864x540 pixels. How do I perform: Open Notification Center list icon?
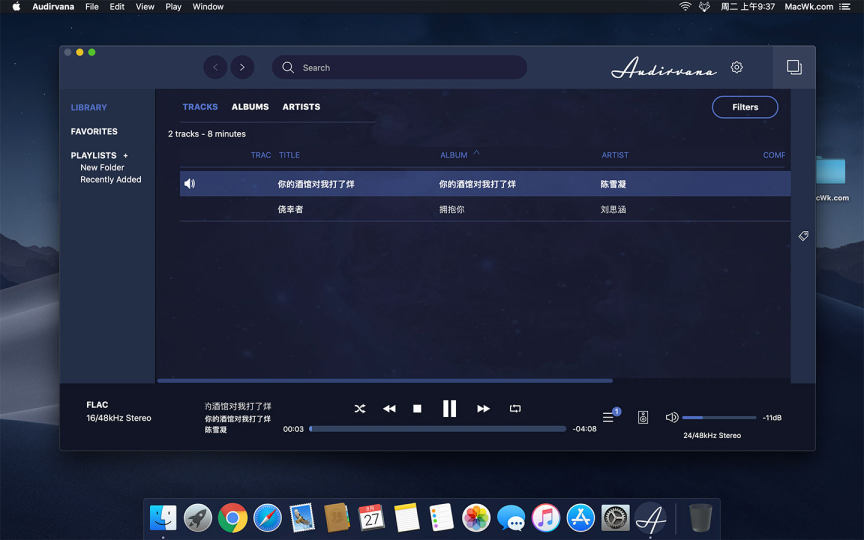coord(844,7)
